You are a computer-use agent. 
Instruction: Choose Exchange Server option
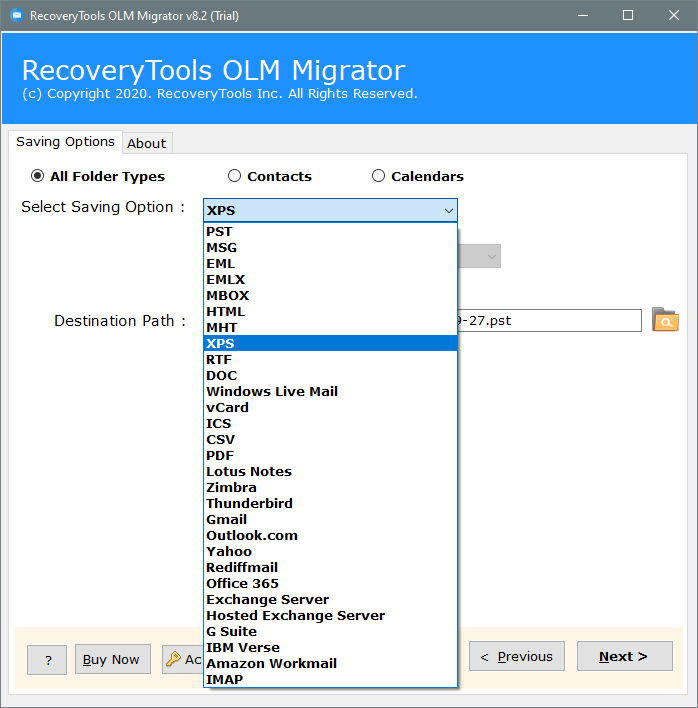(330, 600)
